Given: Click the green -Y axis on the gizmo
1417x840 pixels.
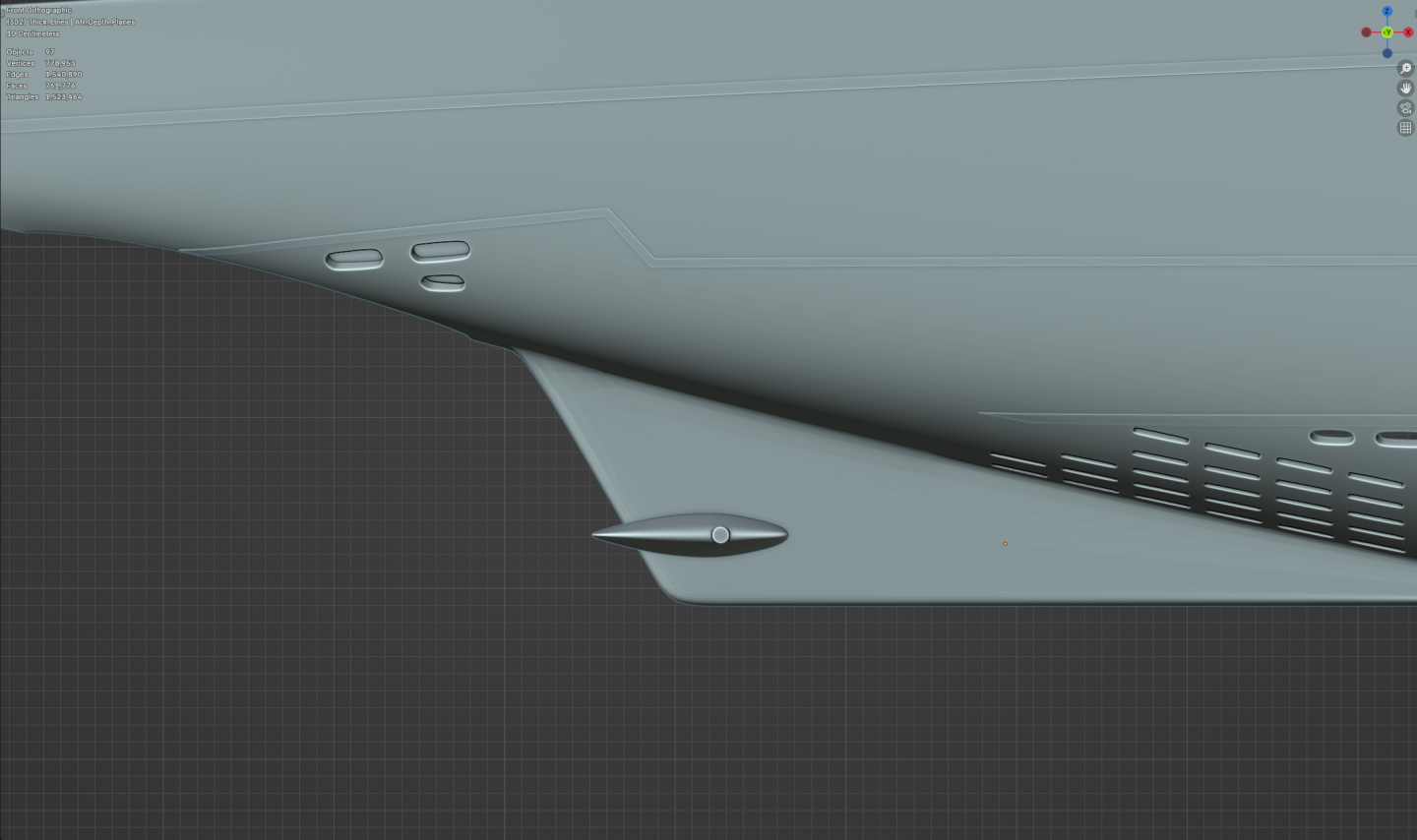Looking at the screenshot, I should click(x=1387, y=32).
